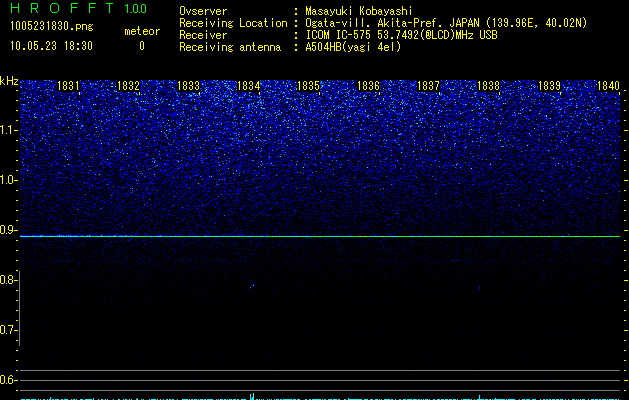Click the 1833 time marker

[188, 85]
